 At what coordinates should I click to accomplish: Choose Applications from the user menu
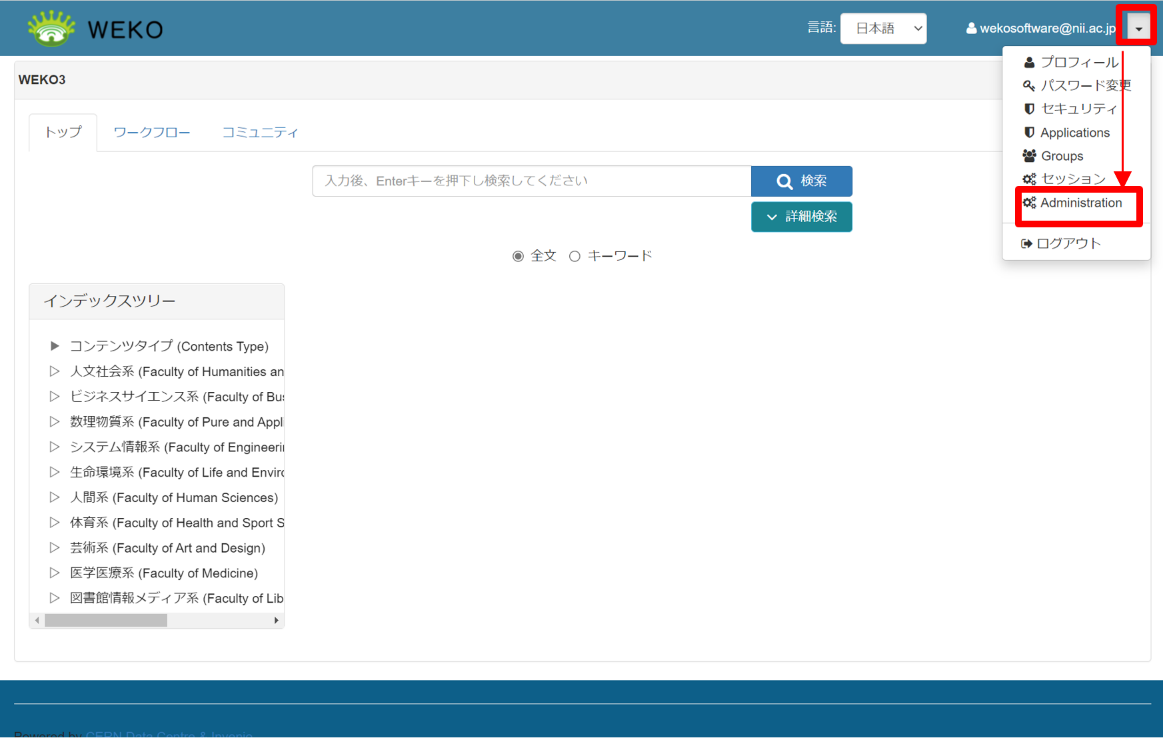coord(1075,133)
